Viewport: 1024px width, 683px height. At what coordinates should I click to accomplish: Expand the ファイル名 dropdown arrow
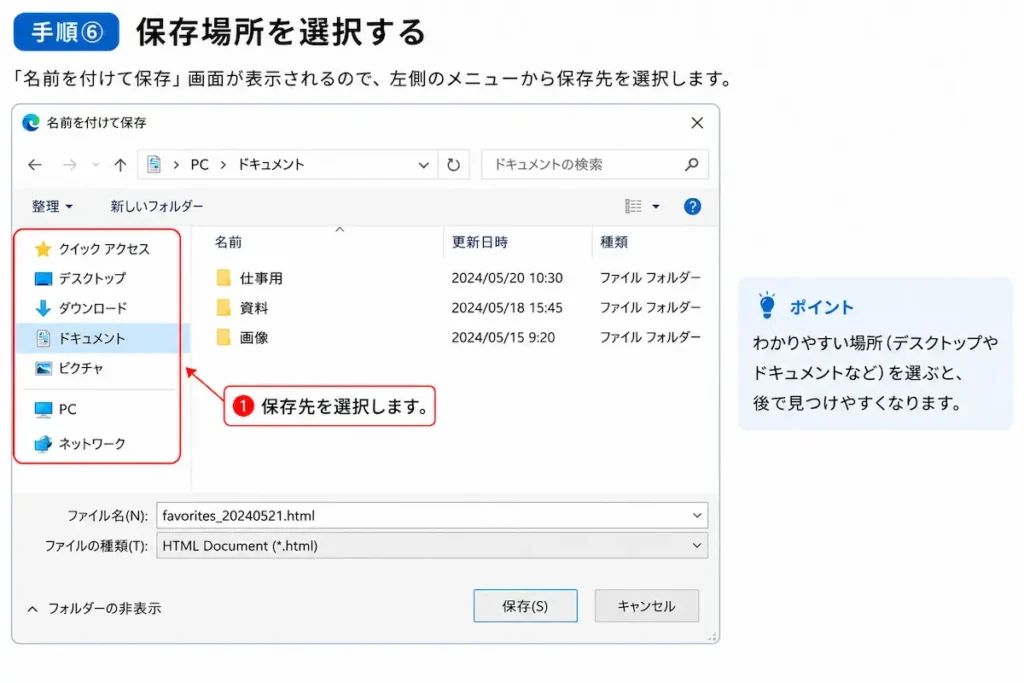click(x=697, y=516)
